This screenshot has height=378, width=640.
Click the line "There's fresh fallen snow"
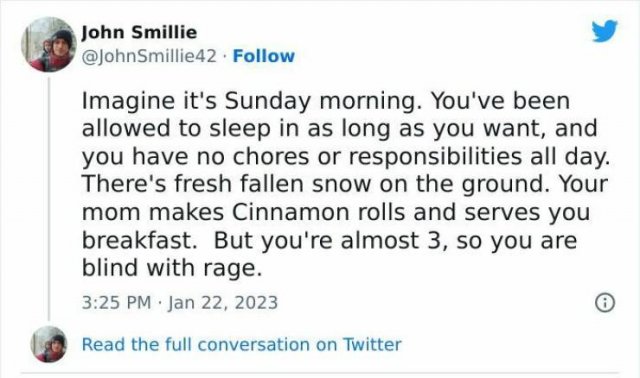click(x=345, y=185)
